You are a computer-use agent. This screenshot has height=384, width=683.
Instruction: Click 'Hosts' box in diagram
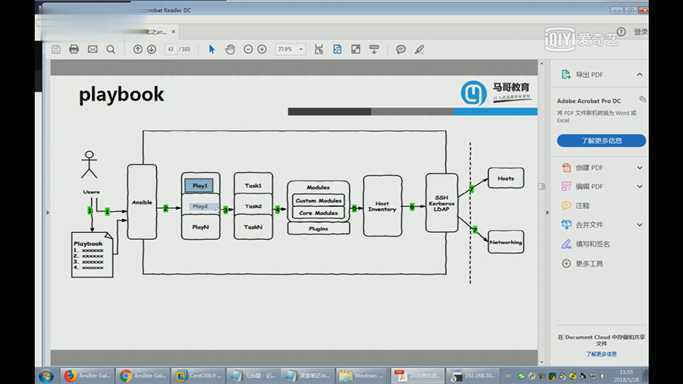click(x=506, y=178)
